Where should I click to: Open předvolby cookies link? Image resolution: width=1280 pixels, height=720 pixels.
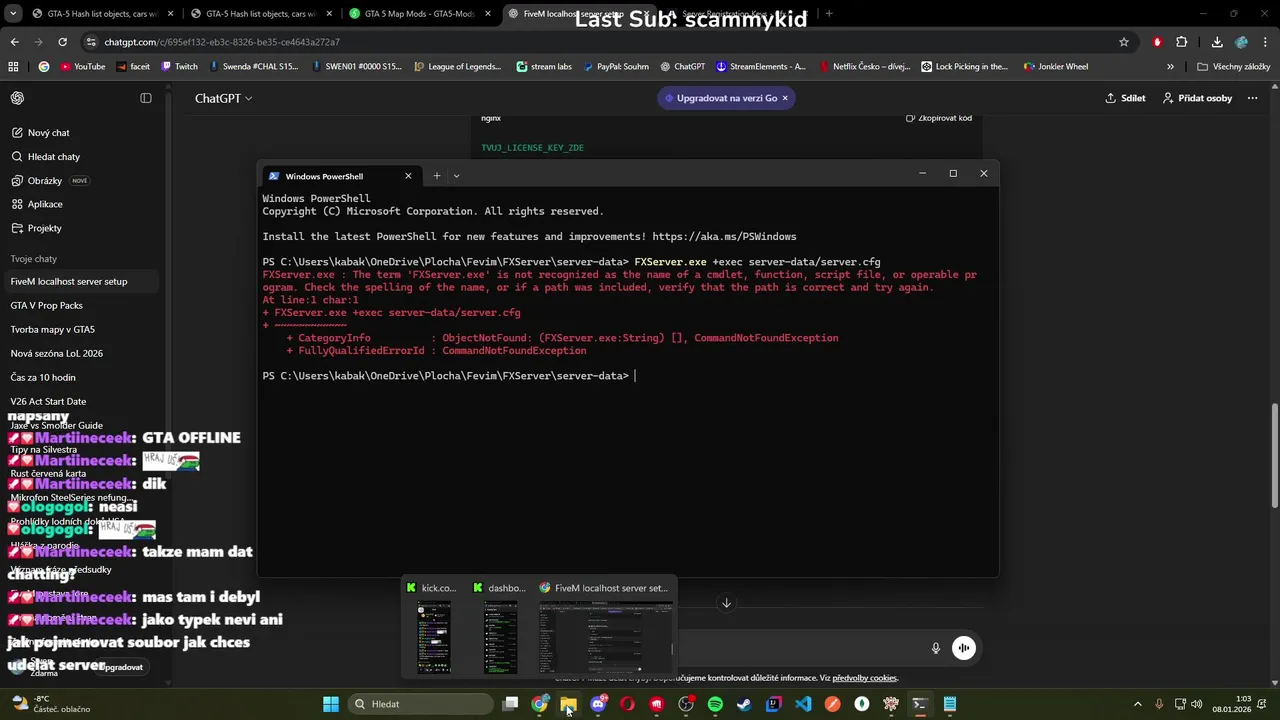coord(865,678)
